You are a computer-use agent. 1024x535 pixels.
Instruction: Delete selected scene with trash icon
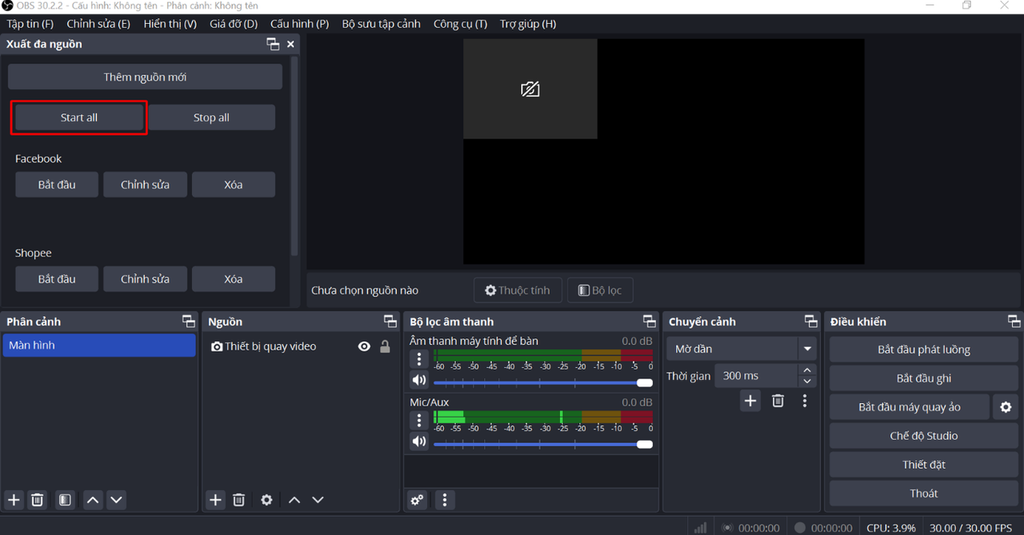point(37,500)
